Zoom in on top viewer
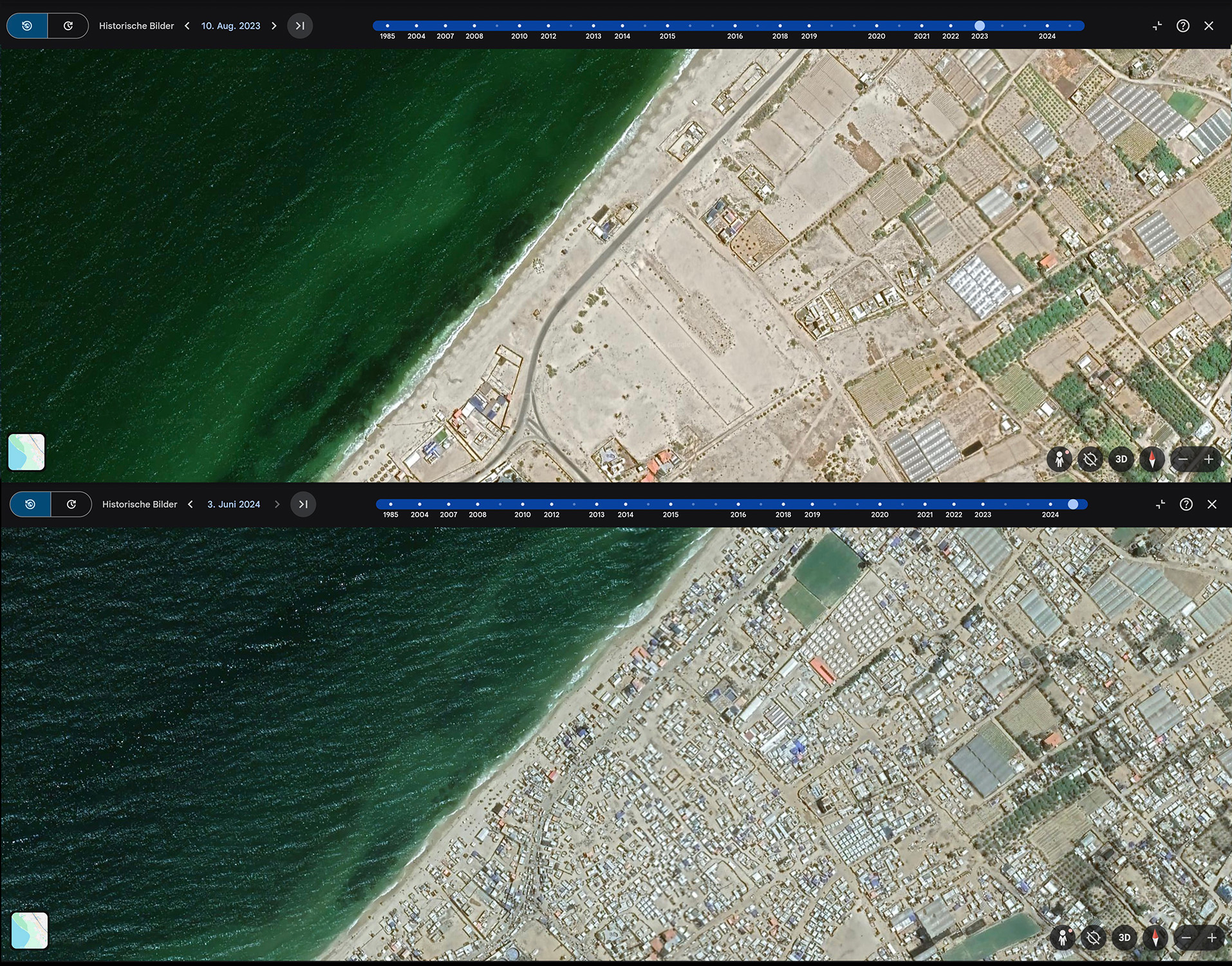Image resolution: width=1232 pixels, height=966 pixels. tap(1209, 459)
